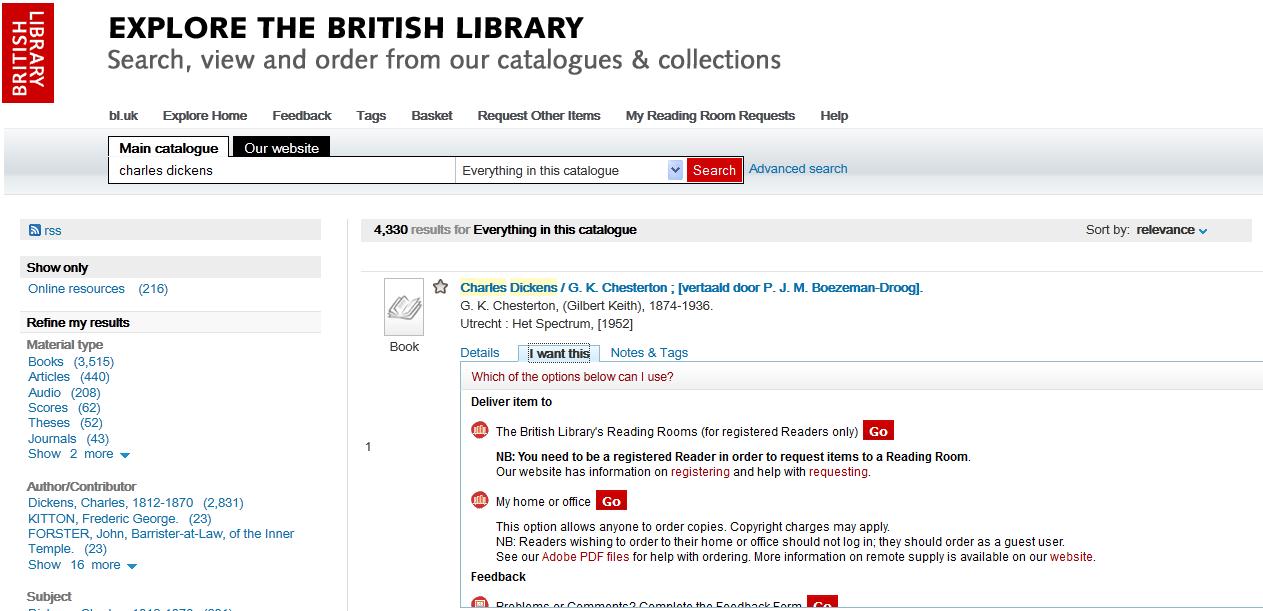Click the home or office delivery icon
The image size is (1263, 611).
pyautogui.click(x=480, y=501)
